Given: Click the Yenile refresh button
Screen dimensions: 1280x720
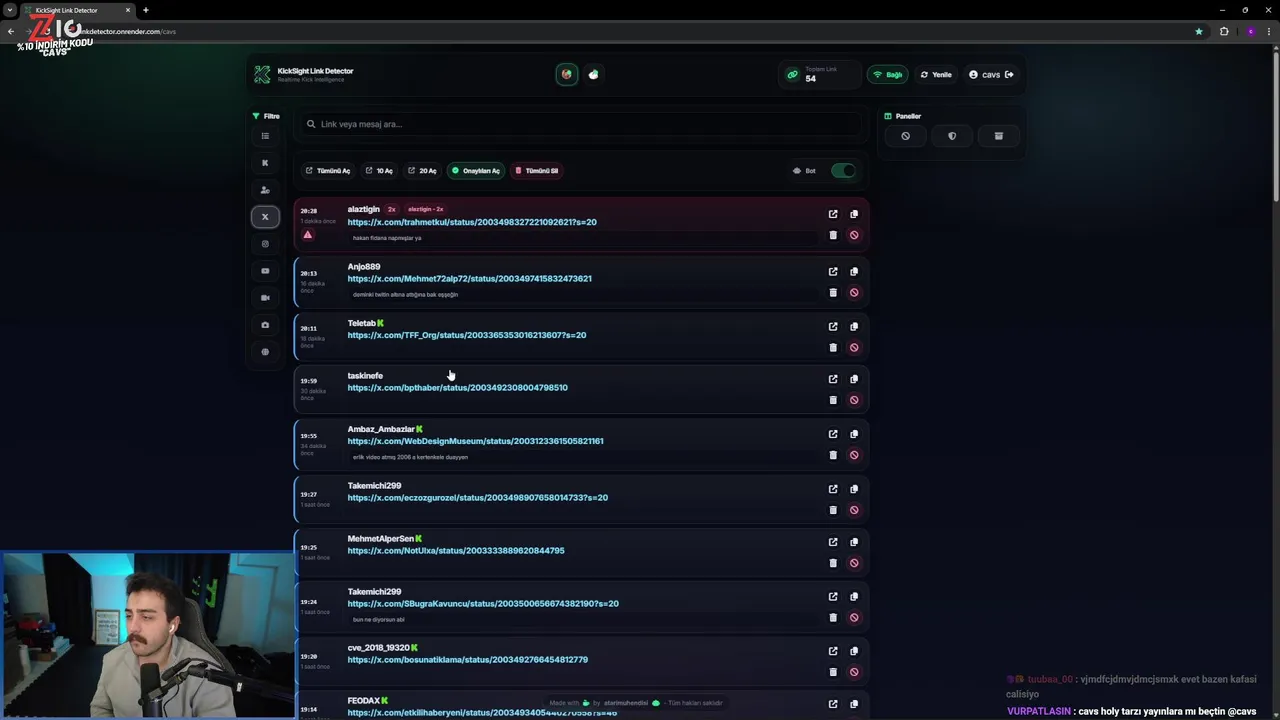Looking at the screenshot, I should (936, 74).
